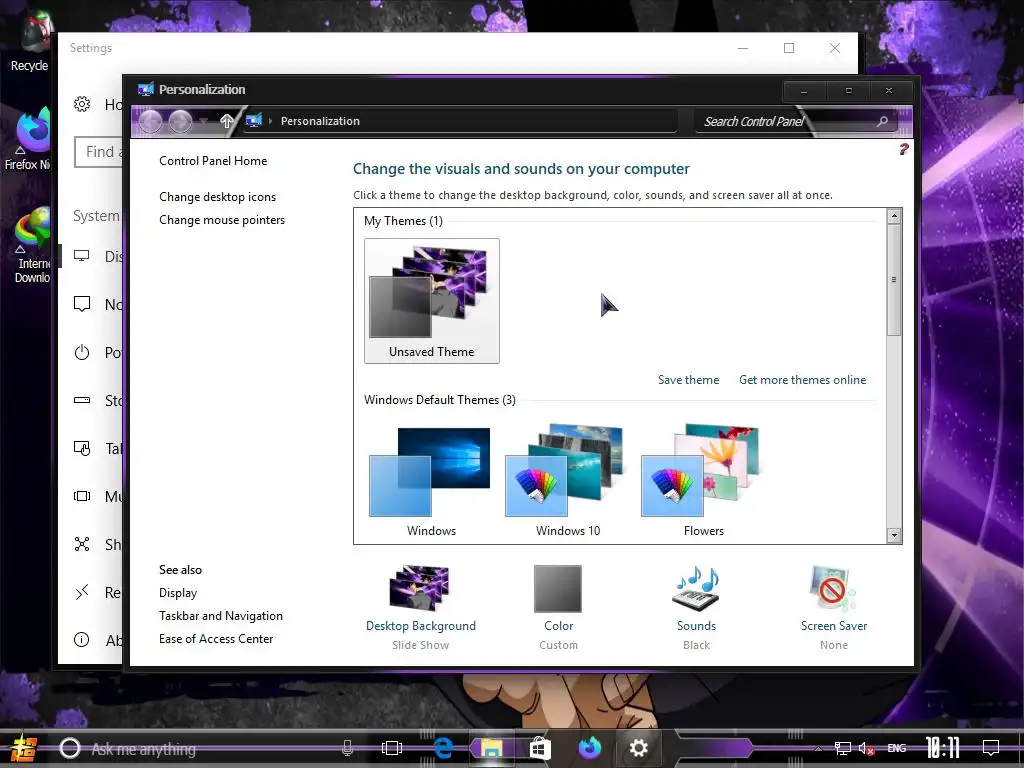Viewport: 1024px width, 768px height.
Task: Click the theme list scroll up arrow
Action: tap(894, 216)
